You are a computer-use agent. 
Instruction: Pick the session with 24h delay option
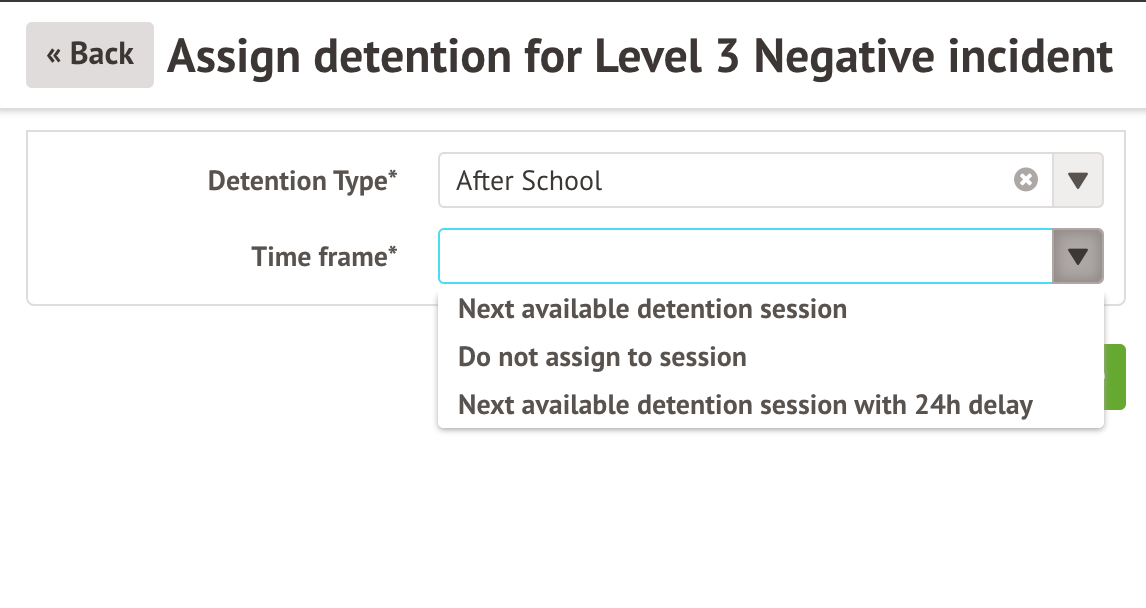(745, 405)
